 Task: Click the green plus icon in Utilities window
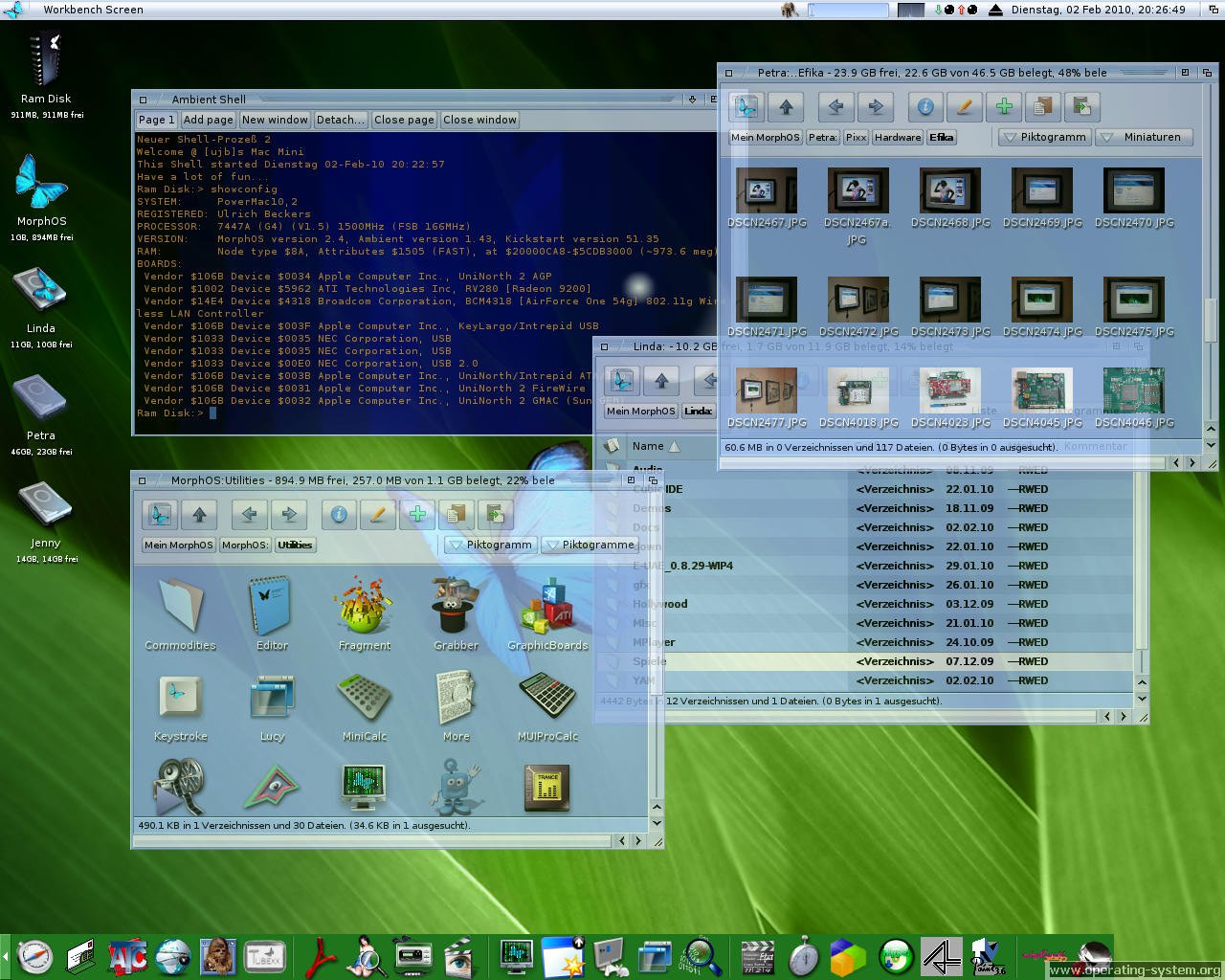(417, 515)
